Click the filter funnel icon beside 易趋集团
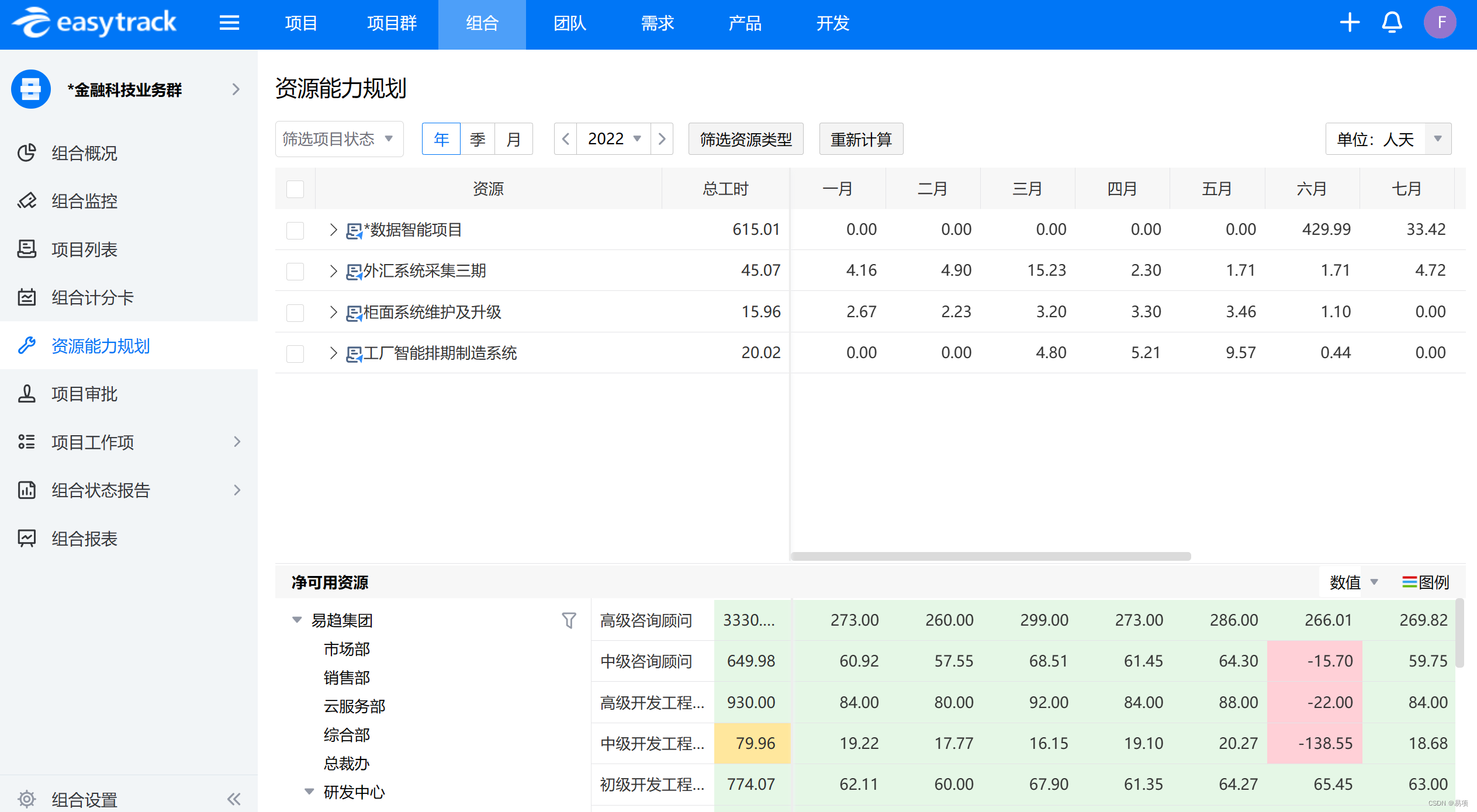This screenshot has height=812, width=1477. coord(569,620)
